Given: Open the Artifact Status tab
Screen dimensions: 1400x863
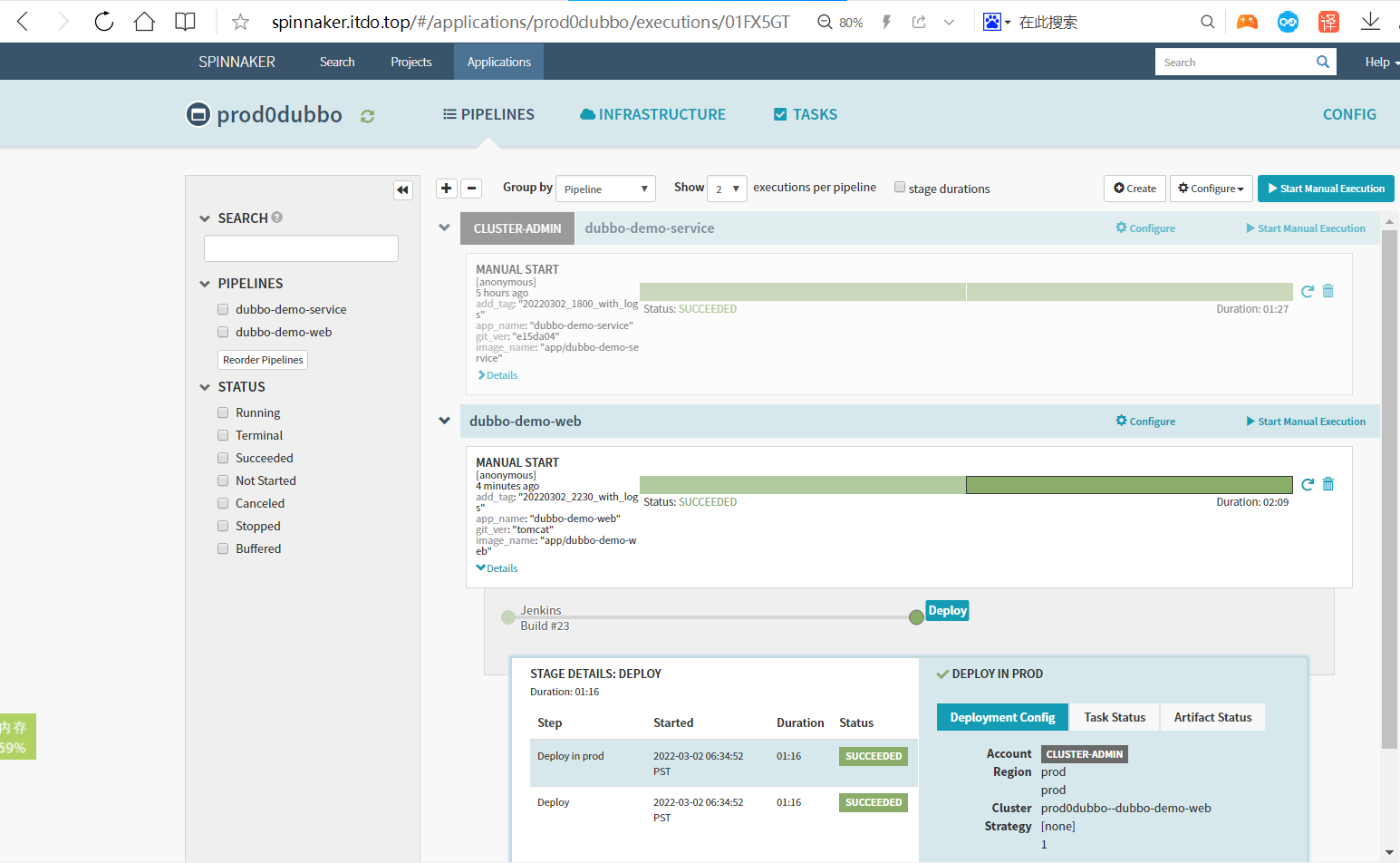Looking at the screenshot, I should point(1212,717).
